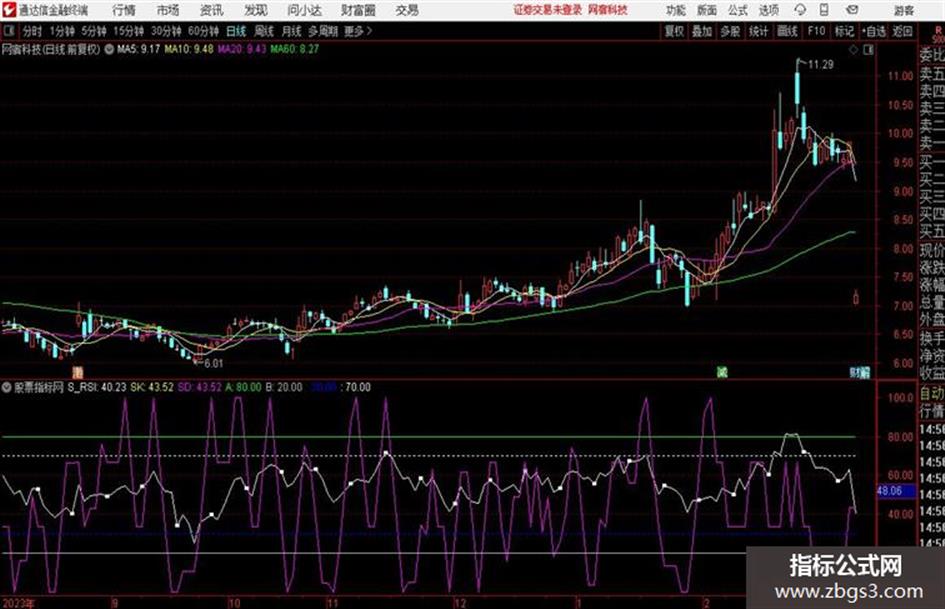The width and height of the screenshot is (945, 609).
Task: Click the MA5: 9.17 indicator value
Action: 139,49
